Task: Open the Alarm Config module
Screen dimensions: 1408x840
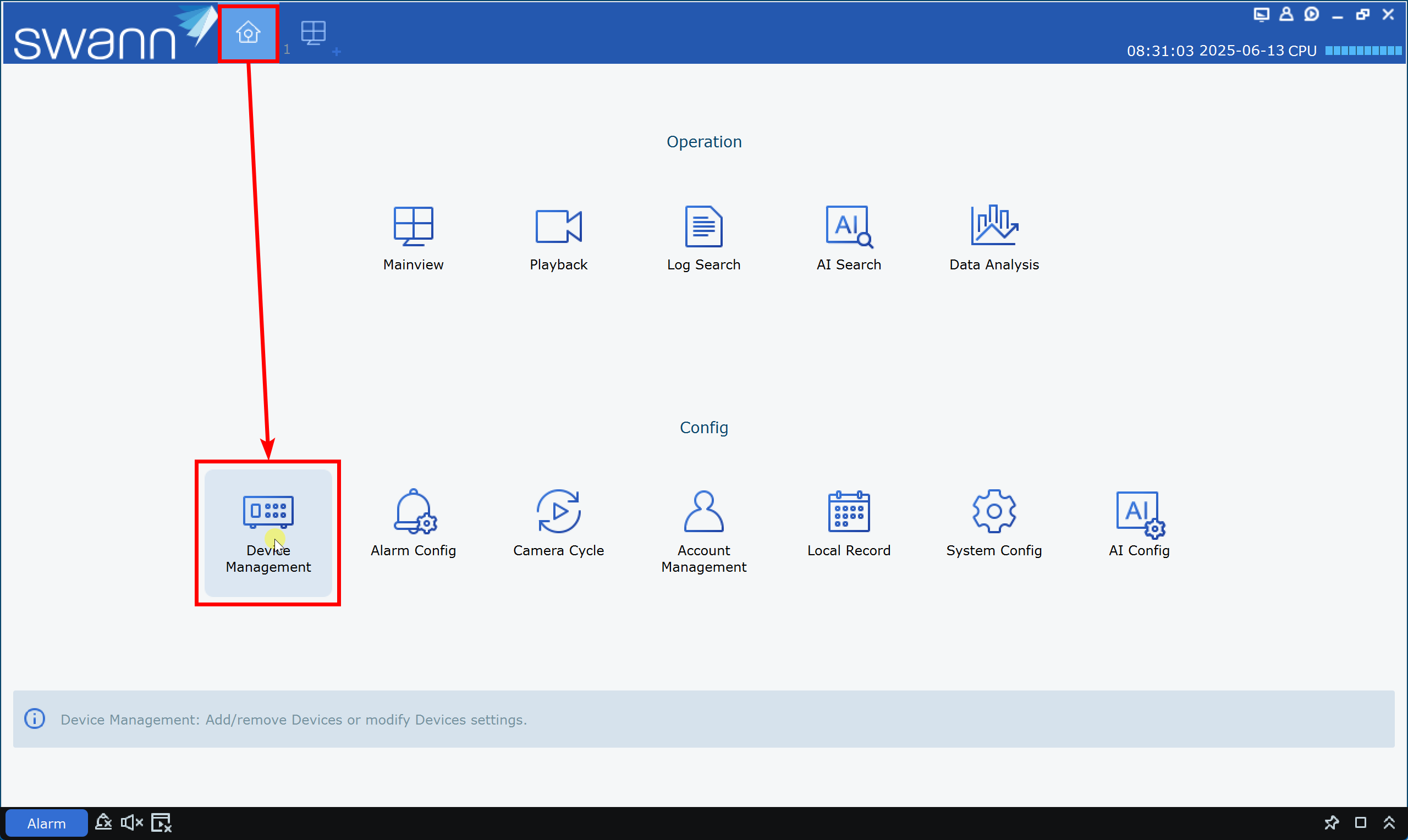Action: (413, 522)
